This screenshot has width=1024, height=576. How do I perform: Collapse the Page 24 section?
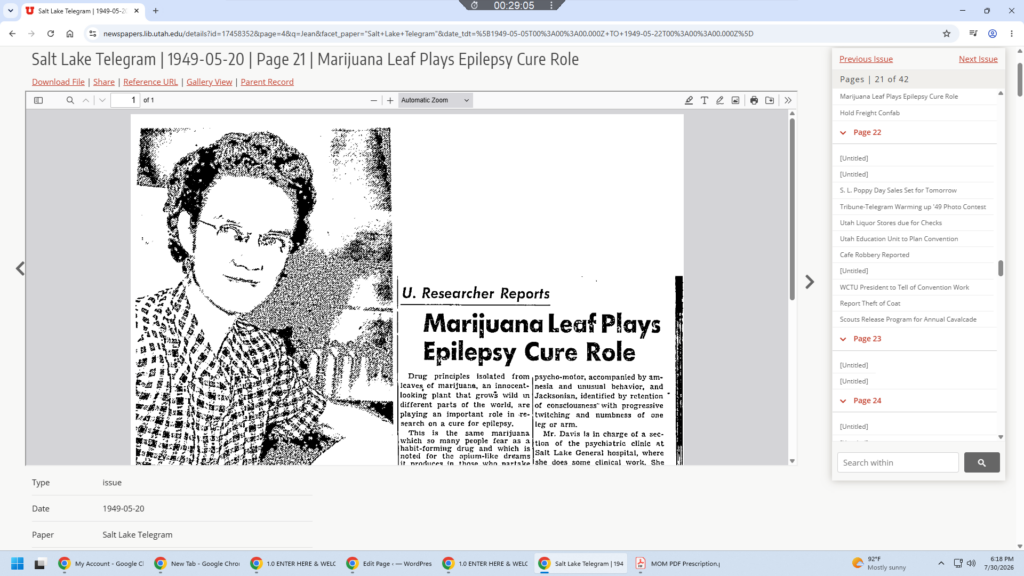[x=843, y=400]
